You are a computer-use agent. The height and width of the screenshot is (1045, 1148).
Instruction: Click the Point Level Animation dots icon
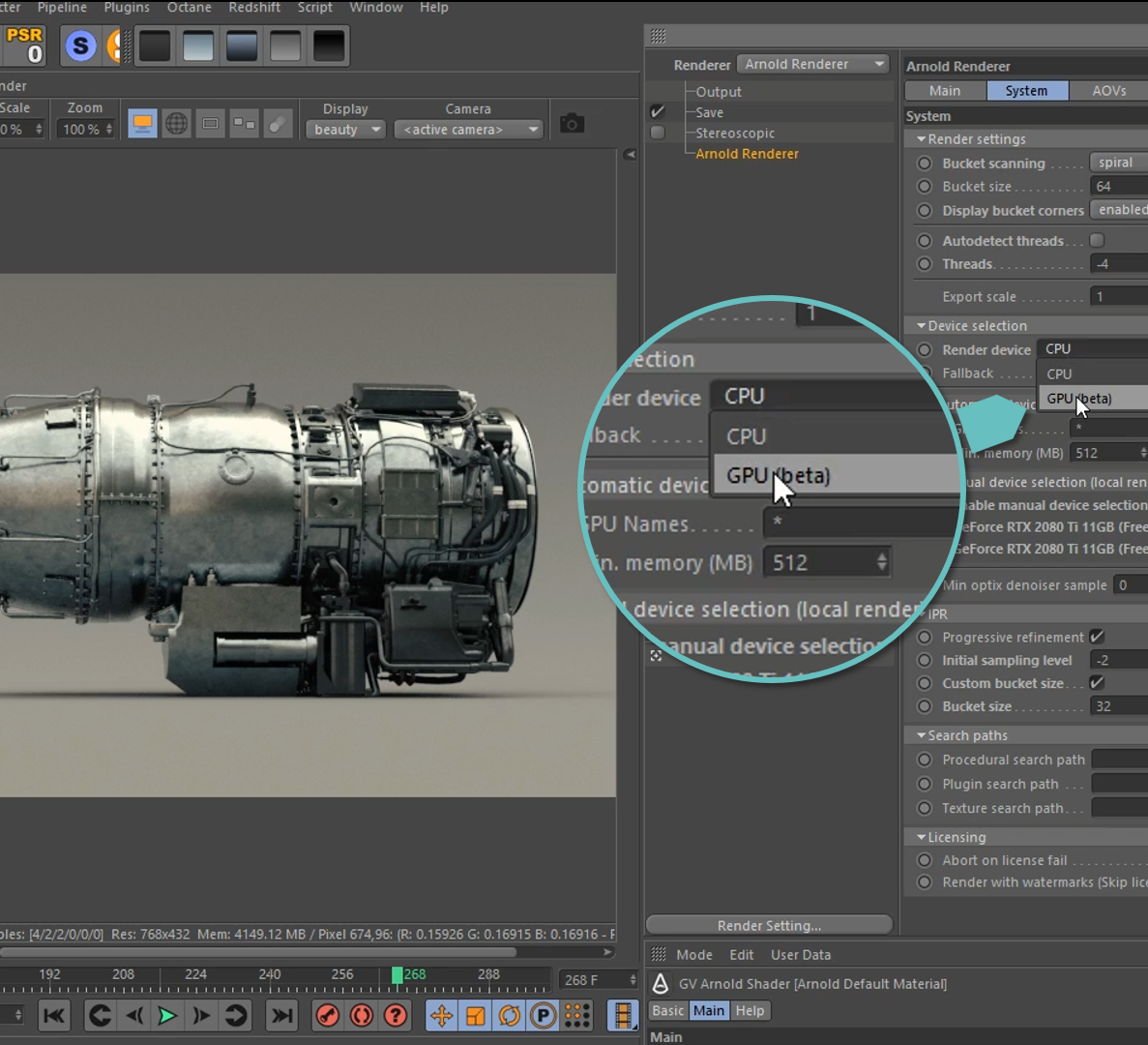pos(576,1016)
